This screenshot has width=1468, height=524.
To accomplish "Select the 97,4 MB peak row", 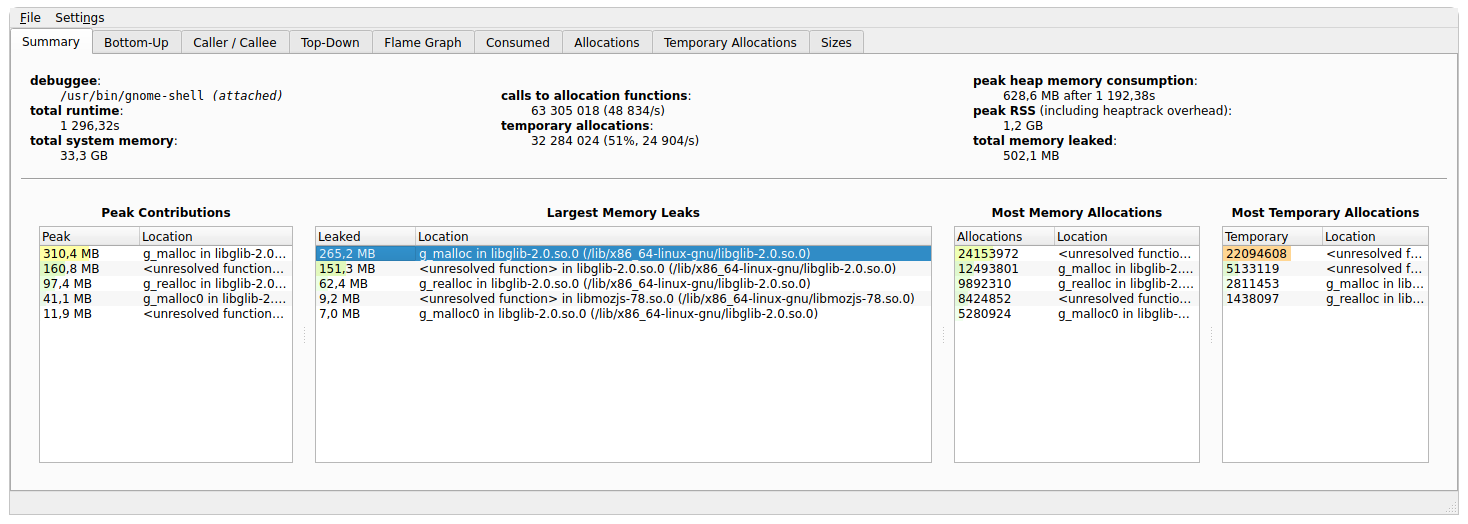I will (166, 283).
